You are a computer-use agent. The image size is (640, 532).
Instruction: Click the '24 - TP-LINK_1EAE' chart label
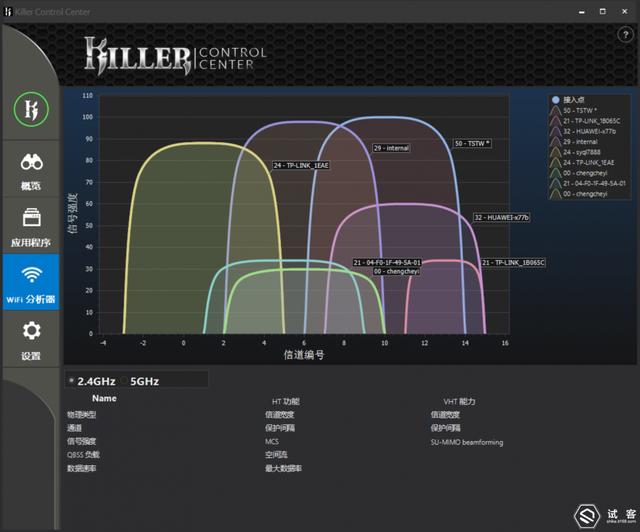tap(301, 165)
